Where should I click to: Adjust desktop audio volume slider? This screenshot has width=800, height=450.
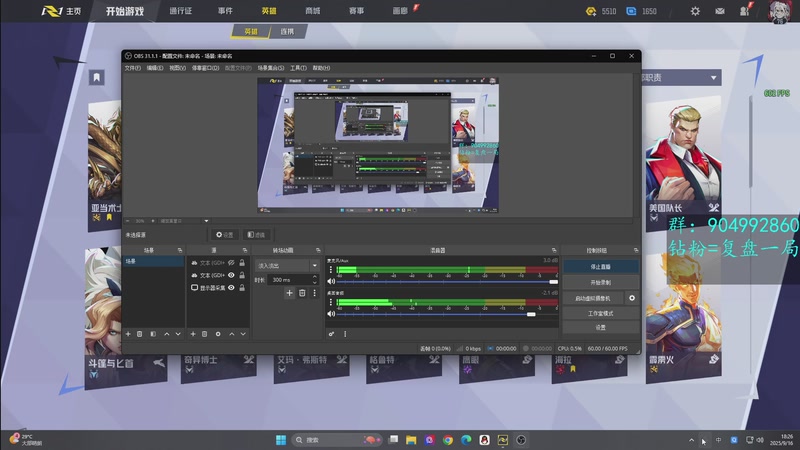[x=446, y=314]
